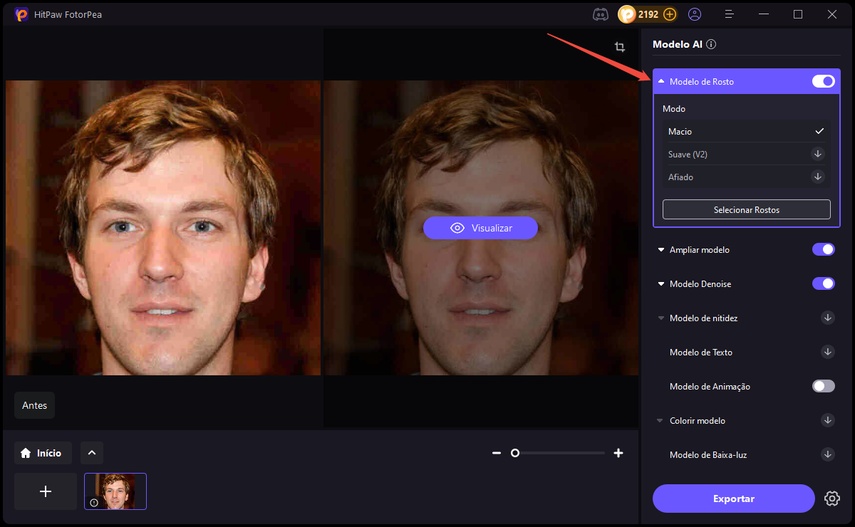Download the Modelo de nitidez

(x=828, y=318)
